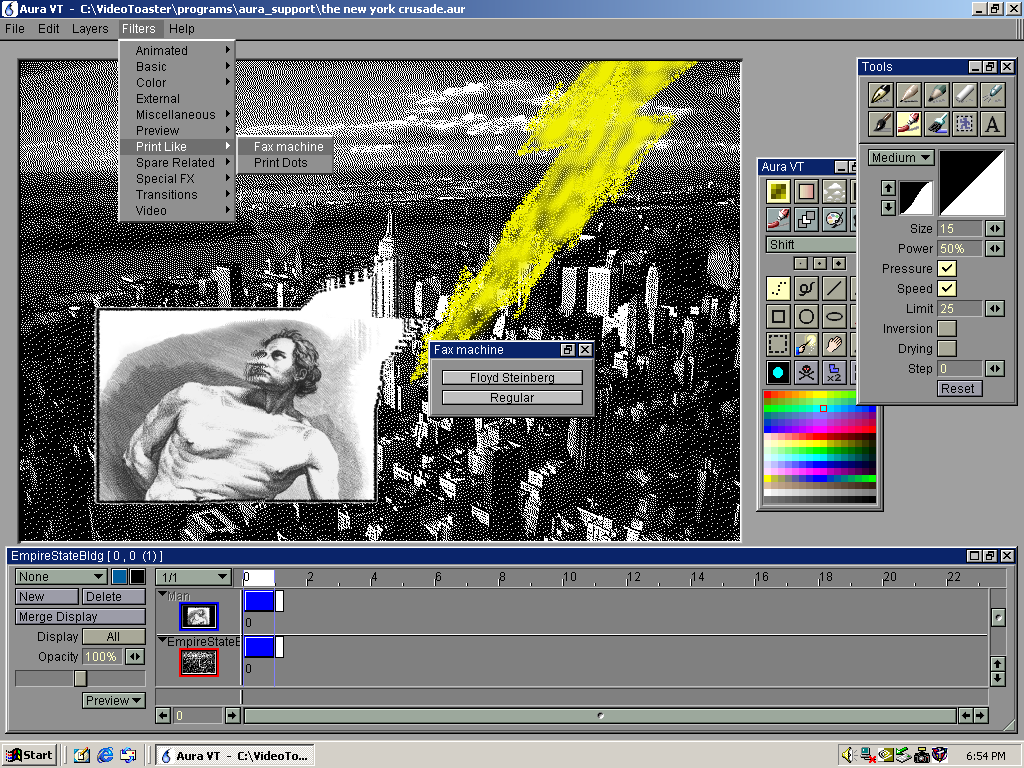Open the Medium brush profile dropdown

pyautogui.click(x=901, y=157)
